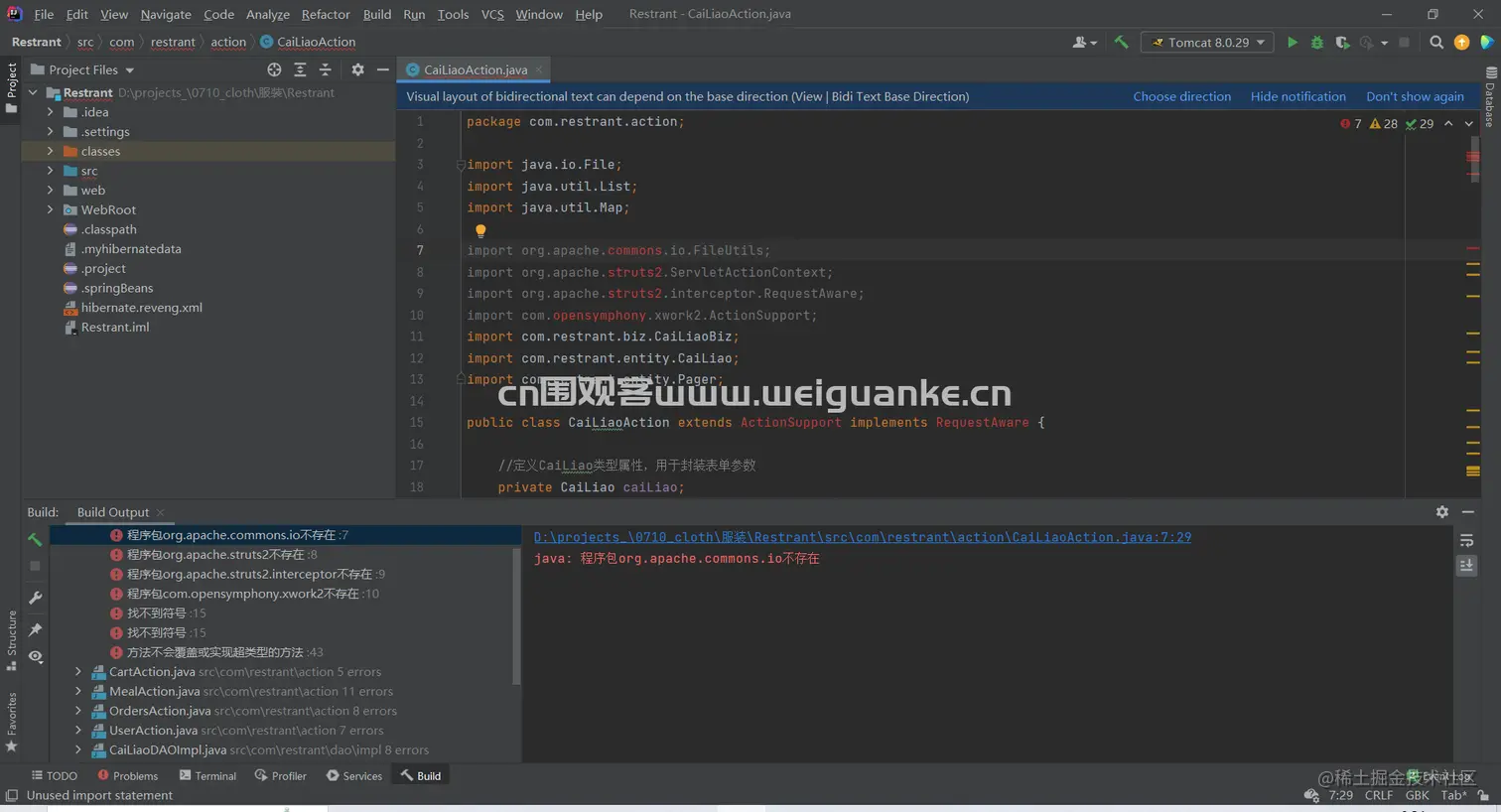Go to previous highlighted error arrow
The width and height of the screenshot is (1501, 812).
pos(1448,124)
